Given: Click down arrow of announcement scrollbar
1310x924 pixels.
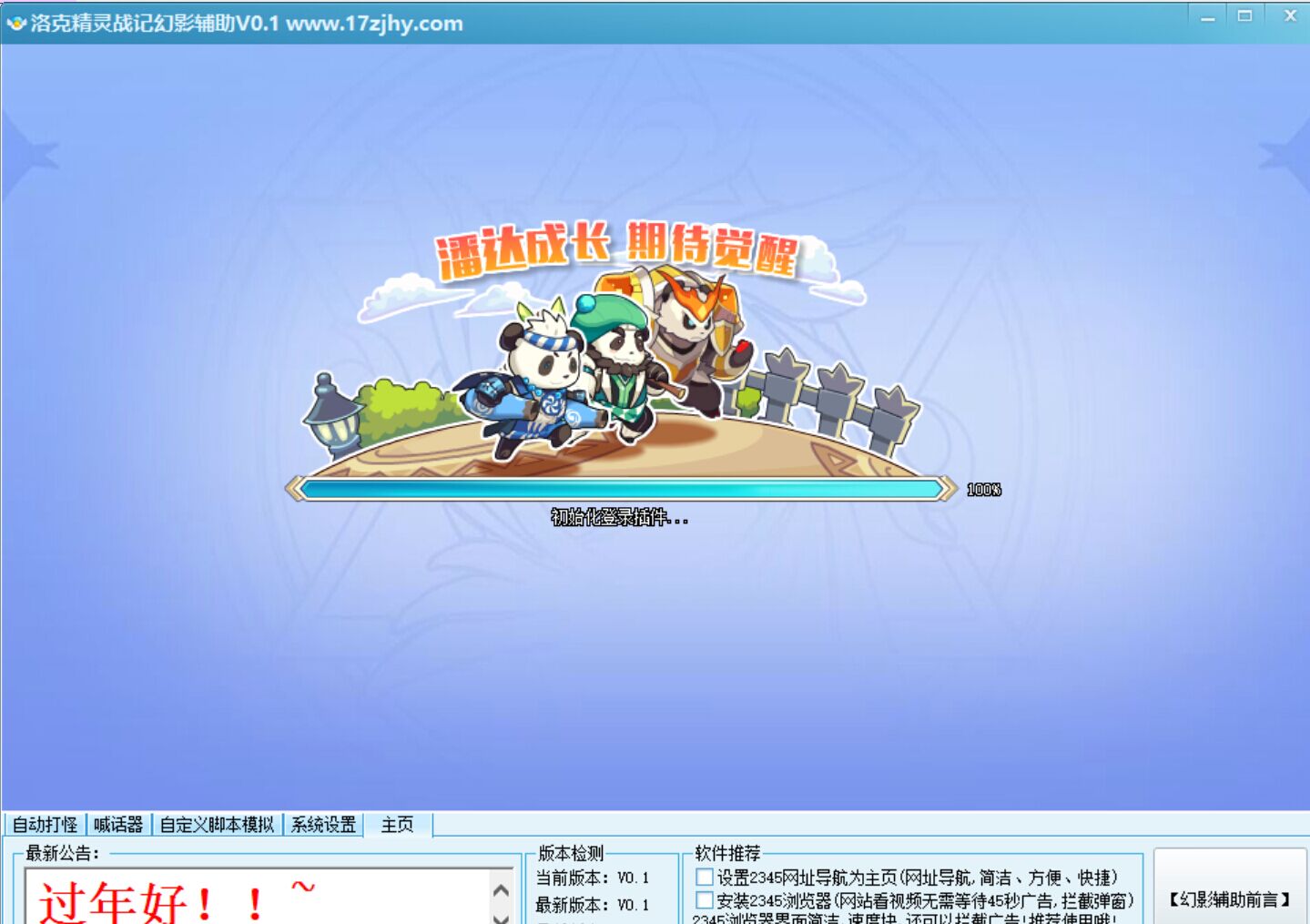Looking at the screenshot, I should click(501, 918).
